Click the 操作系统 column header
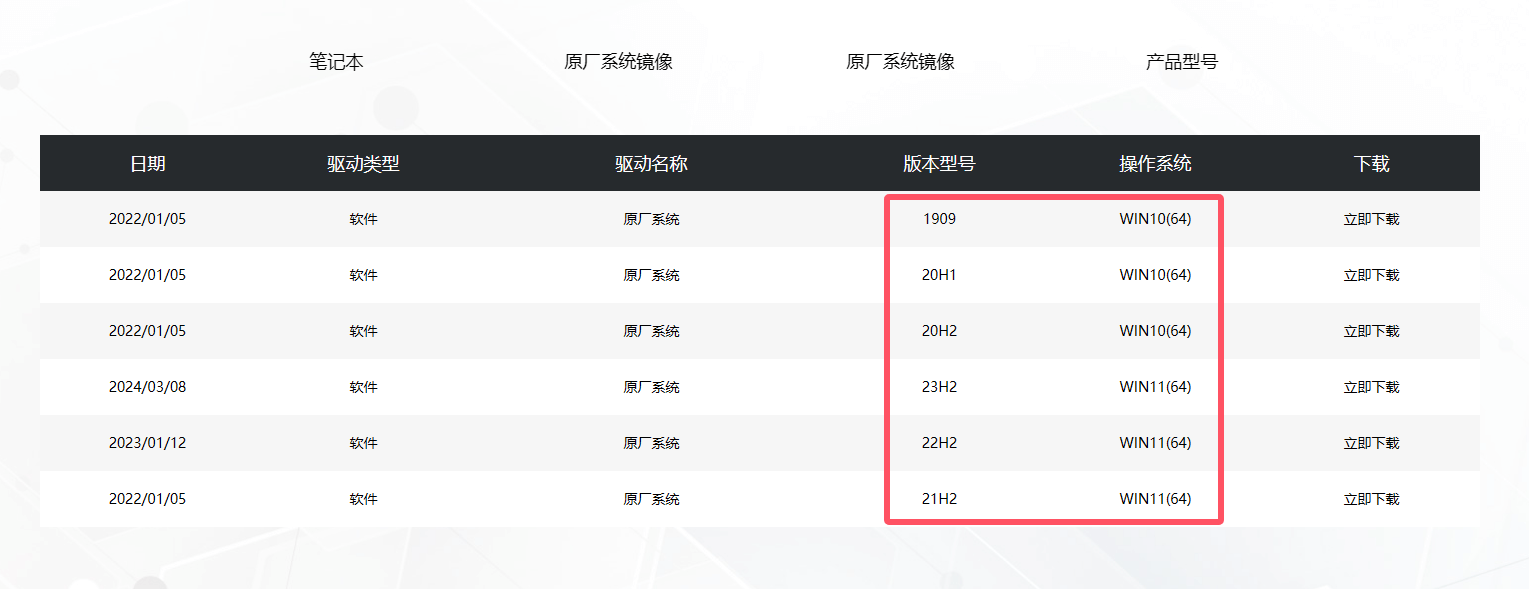The image size is (1529, 589). [1155, 163]
